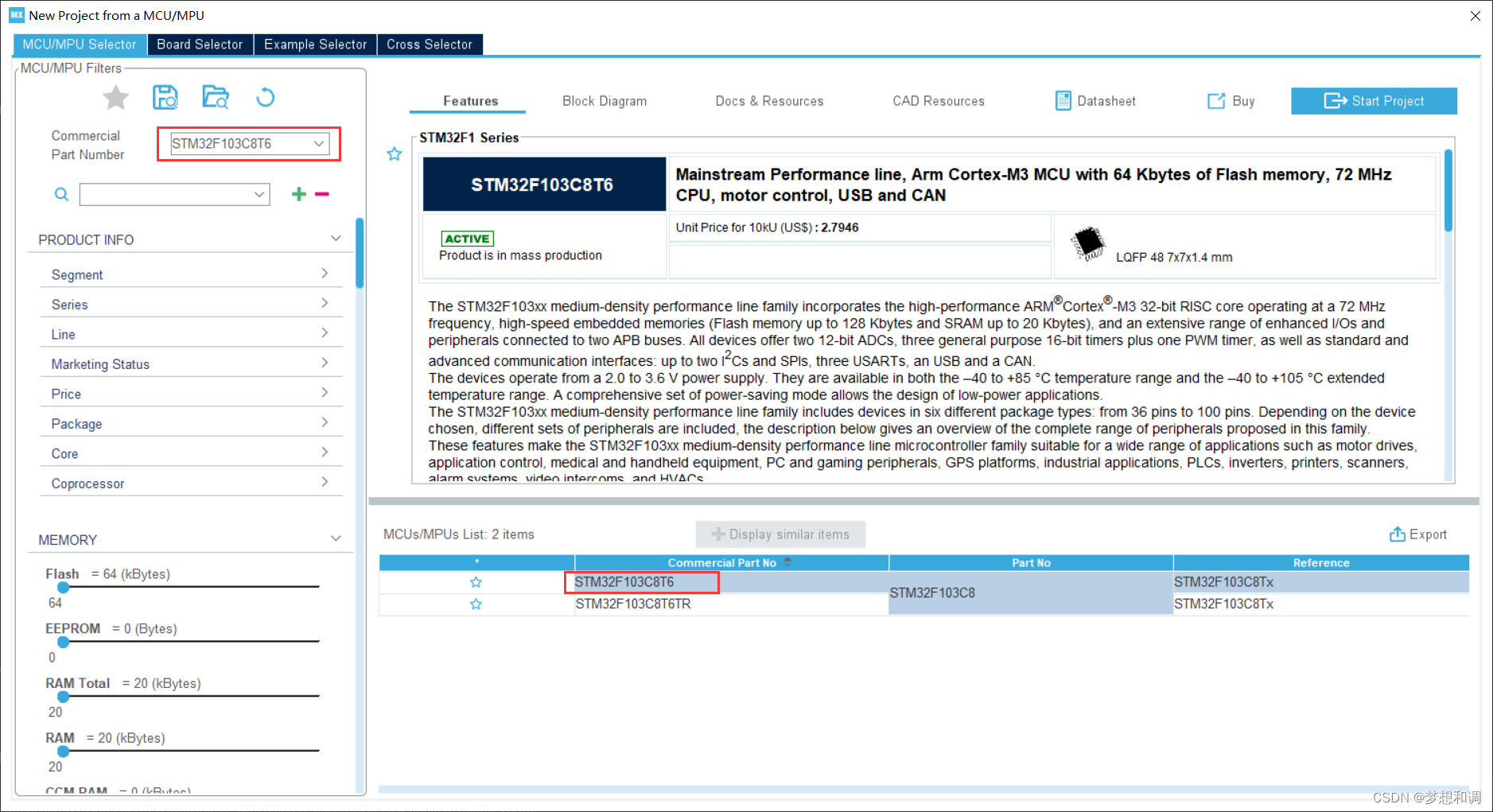Adjust the Flash memory slider handle

point(63,588)
